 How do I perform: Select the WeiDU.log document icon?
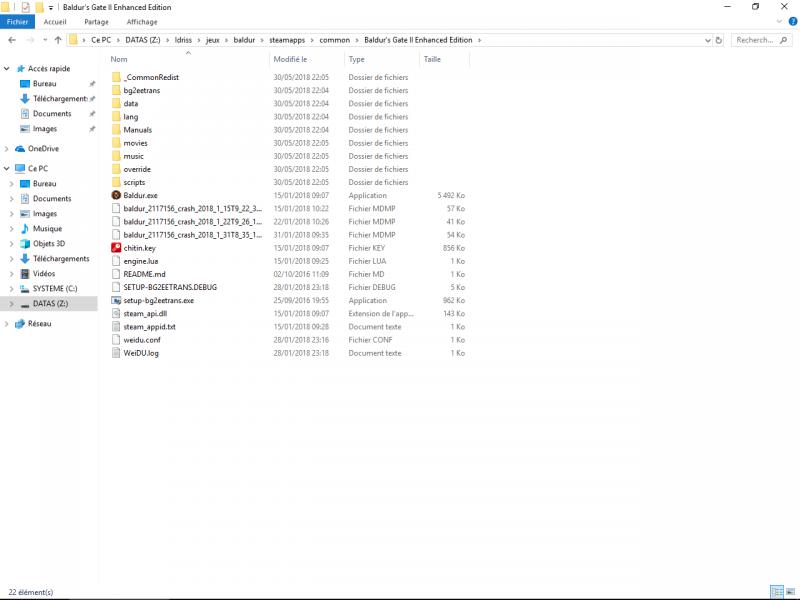(x=116, y=353)
